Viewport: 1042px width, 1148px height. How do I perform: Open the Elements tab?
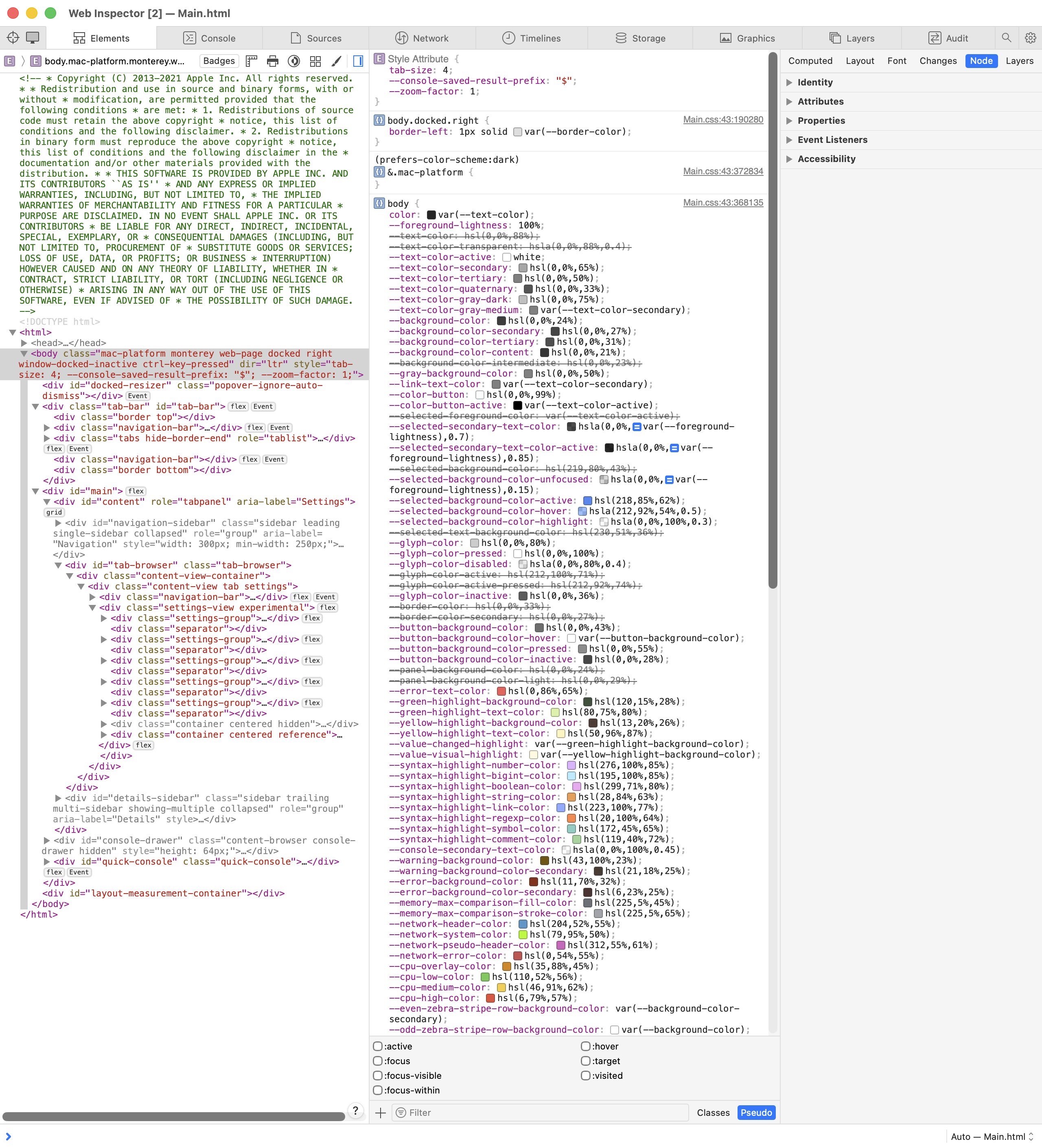coord(101,38)
